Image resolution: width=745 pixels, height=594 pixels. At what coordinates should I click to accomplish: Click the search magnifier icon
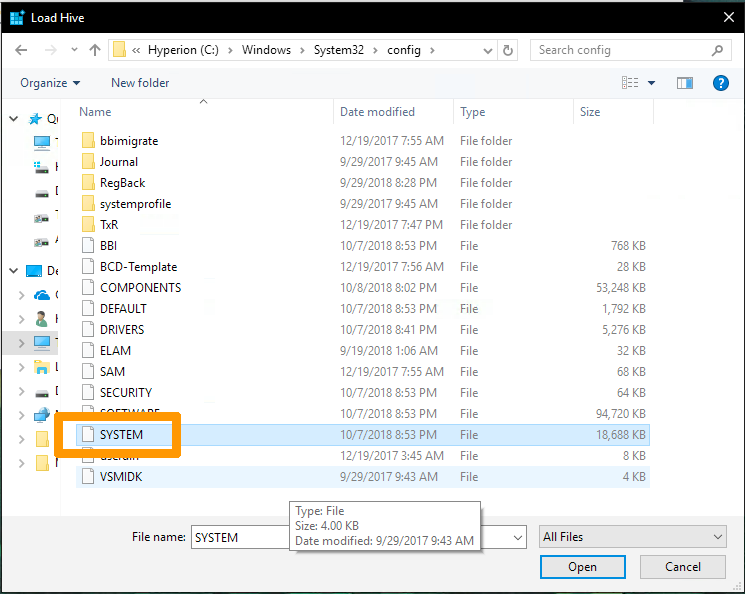(x=717, y=50)
